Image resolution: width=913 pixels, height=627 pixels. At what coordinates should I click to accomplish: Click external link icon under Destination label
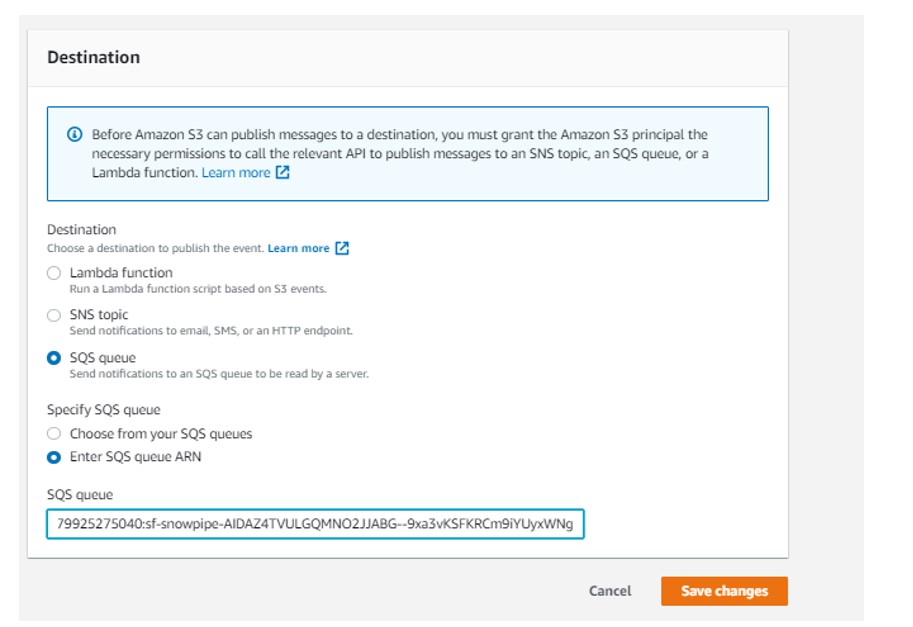342,248
